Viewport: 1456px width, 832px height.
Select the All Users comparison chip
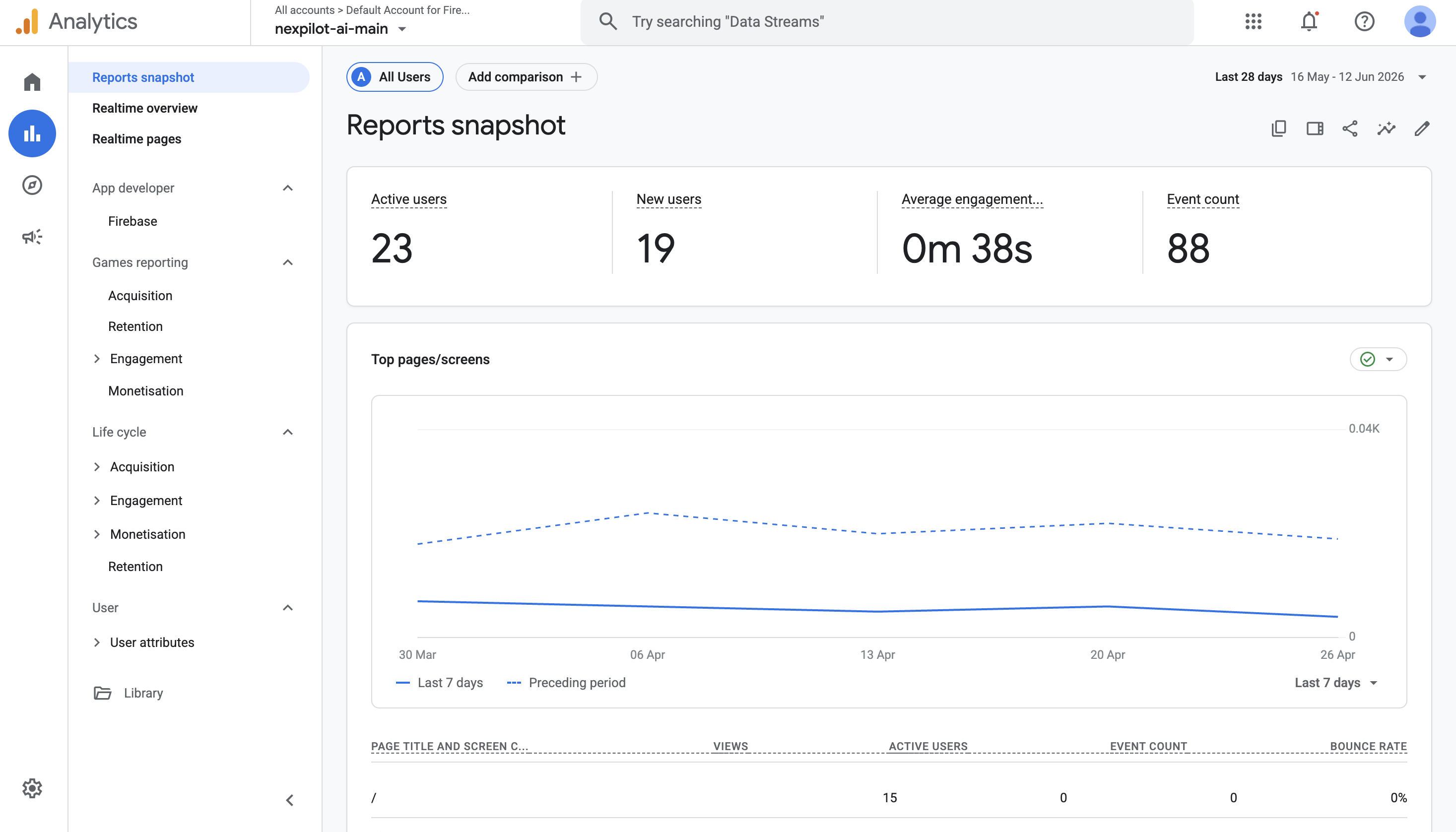click(x=395, y=76)
